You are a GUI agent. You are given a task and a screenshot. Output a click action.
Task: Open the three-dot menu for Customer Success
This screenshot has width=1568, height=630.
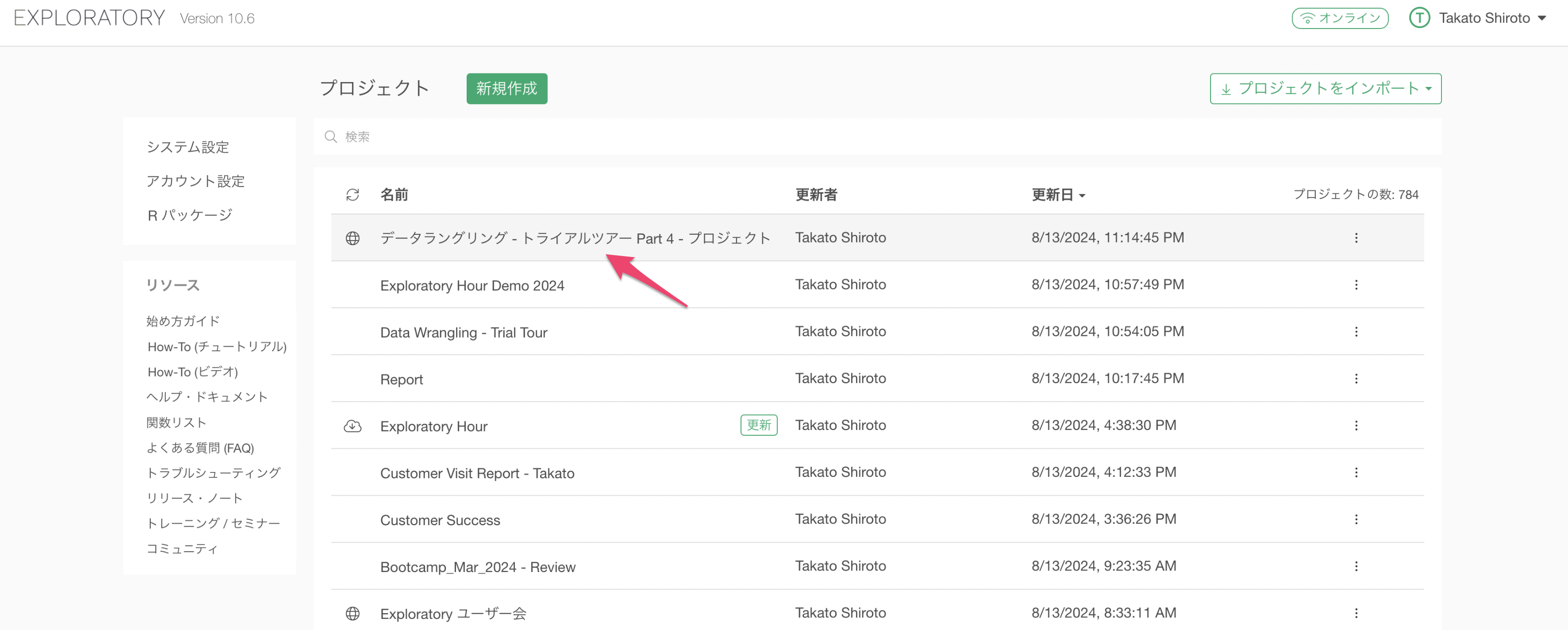1355,519
